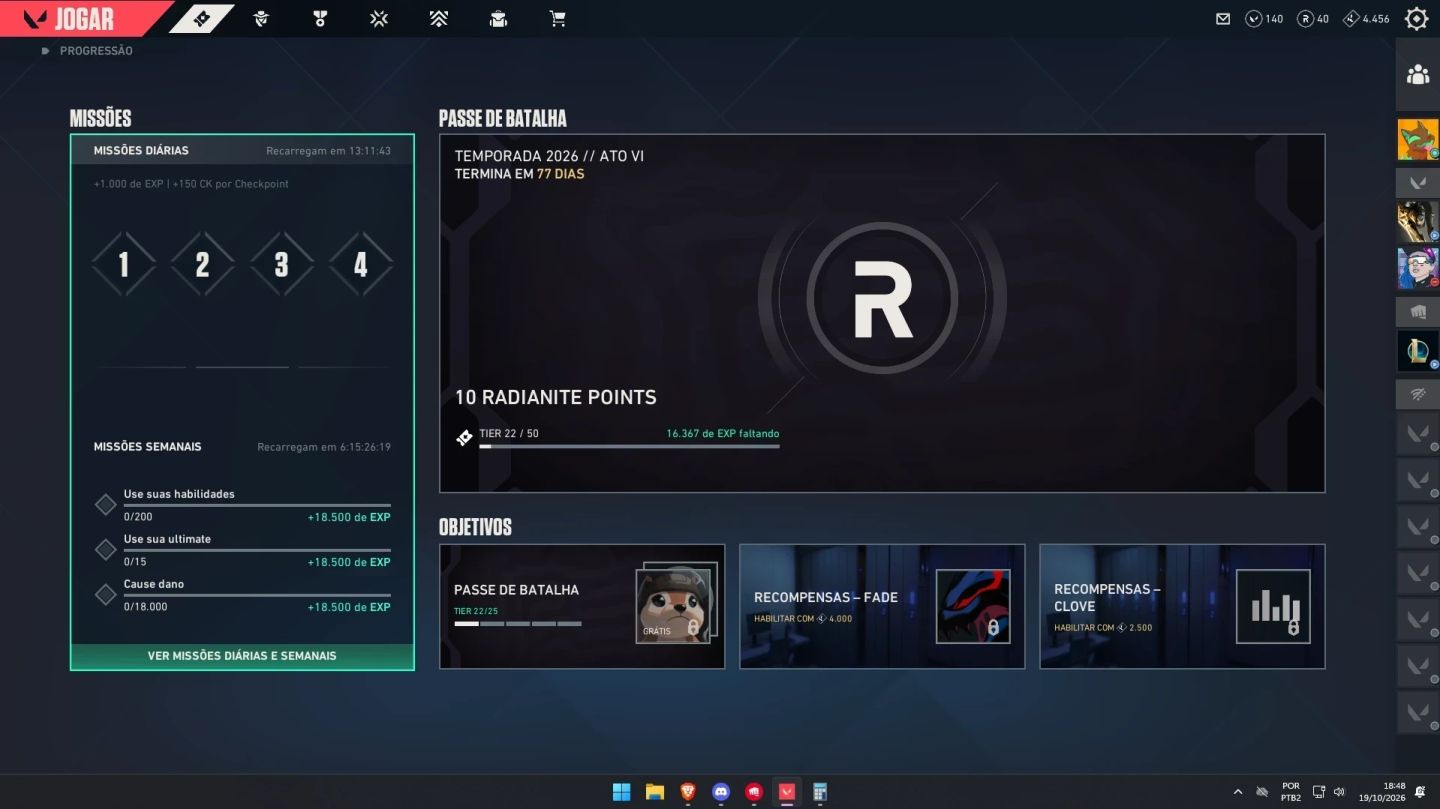Open Discord from the taskbar
This screenshot has height=809, width=1440.
[721, 792]
